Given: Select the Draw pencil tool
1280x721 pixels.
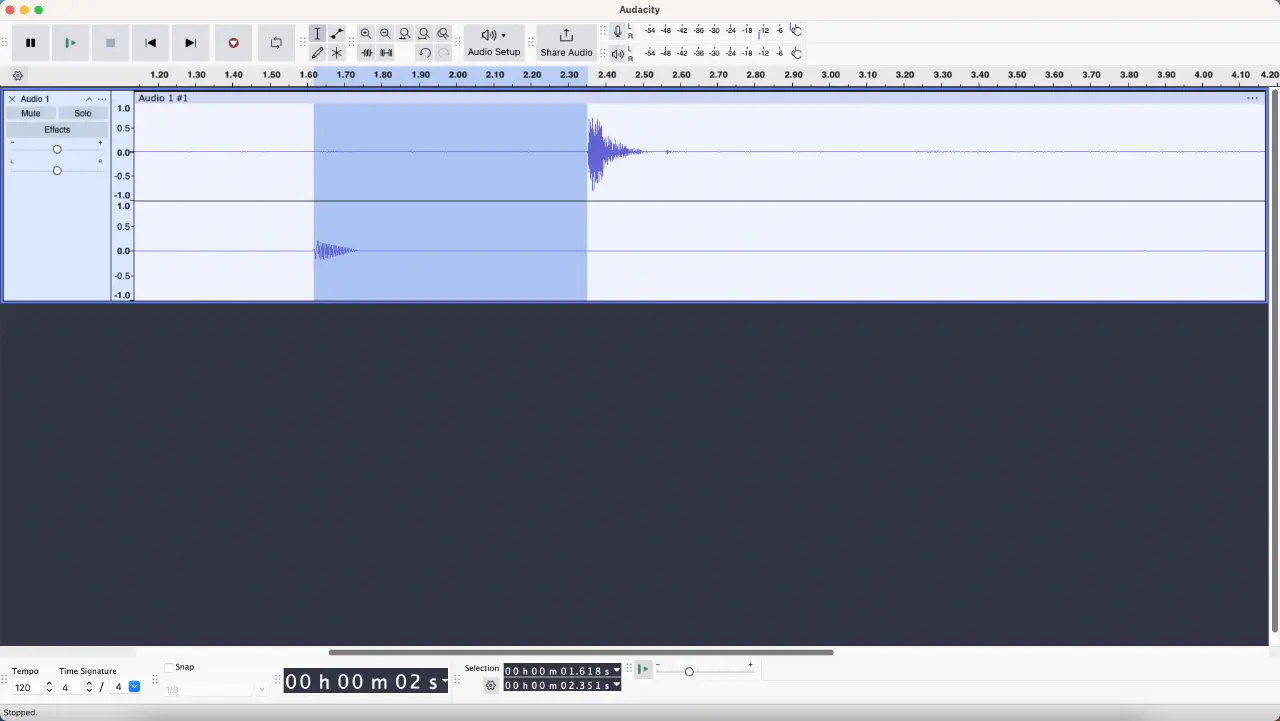Looking at the screenshot, I should [x=317, y=53].
